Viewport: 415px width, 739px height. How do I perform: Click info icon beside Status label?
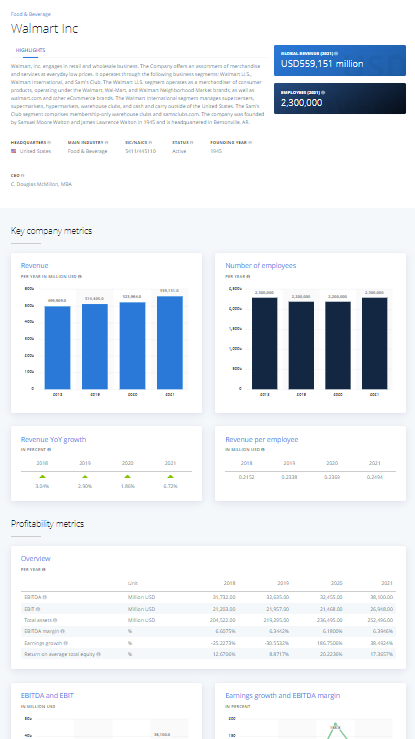click(x=192, y=142)
